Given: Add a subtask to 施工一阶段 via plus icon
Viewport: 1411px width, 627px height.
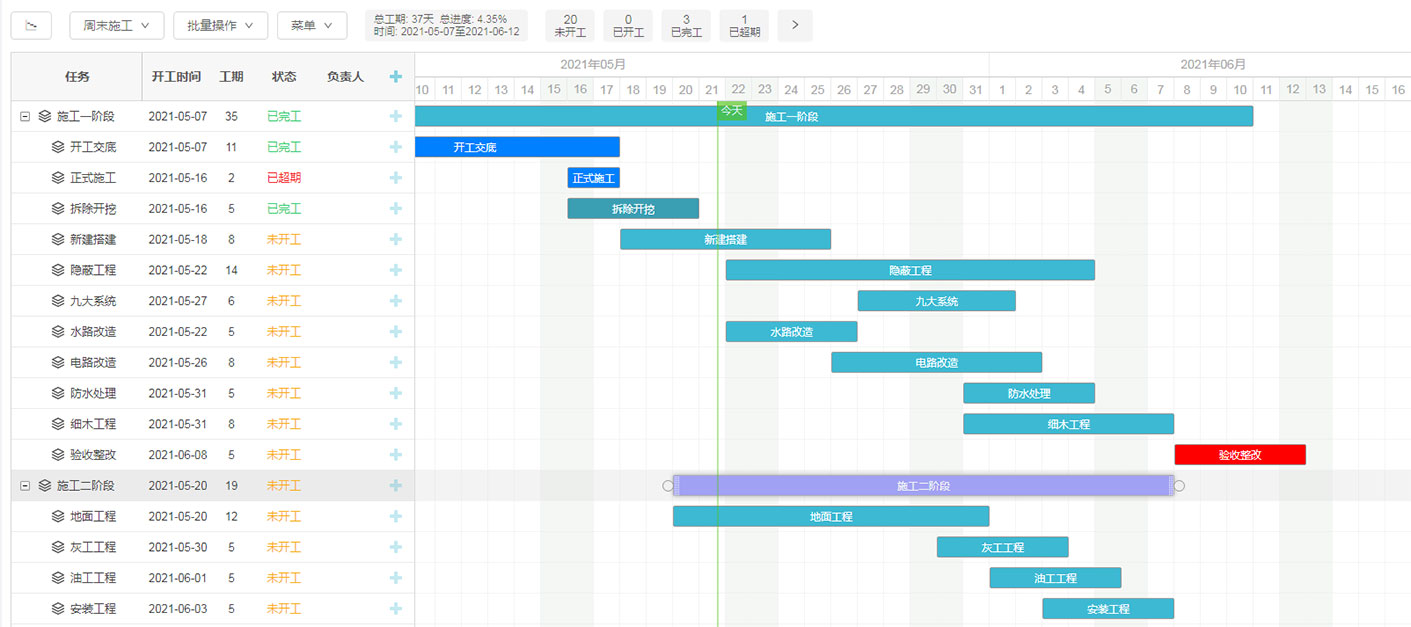Looking at the screenshot, I should point(395,116).
